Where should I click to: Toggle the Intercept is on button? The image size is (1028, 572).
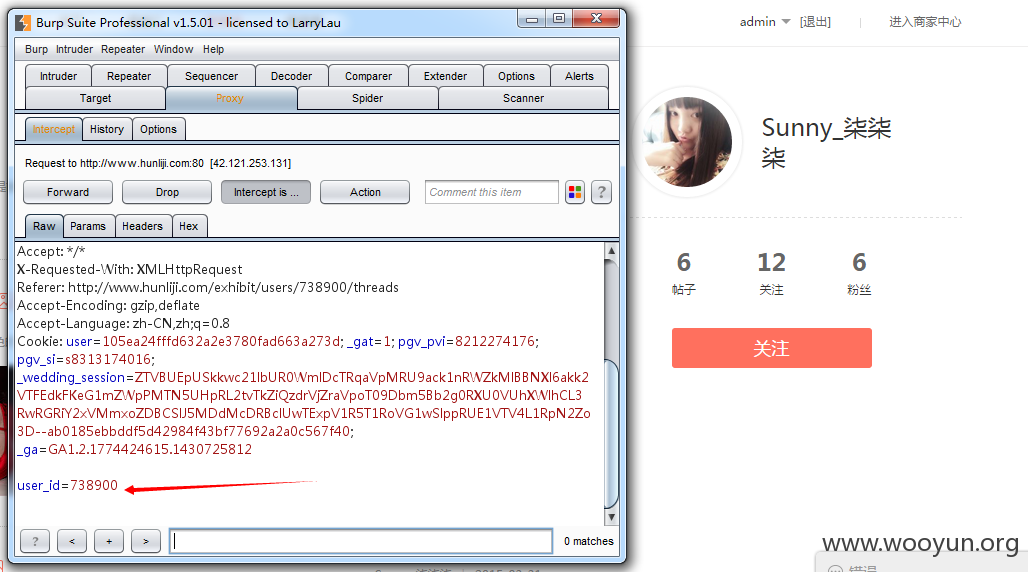(x=266, y=192)
